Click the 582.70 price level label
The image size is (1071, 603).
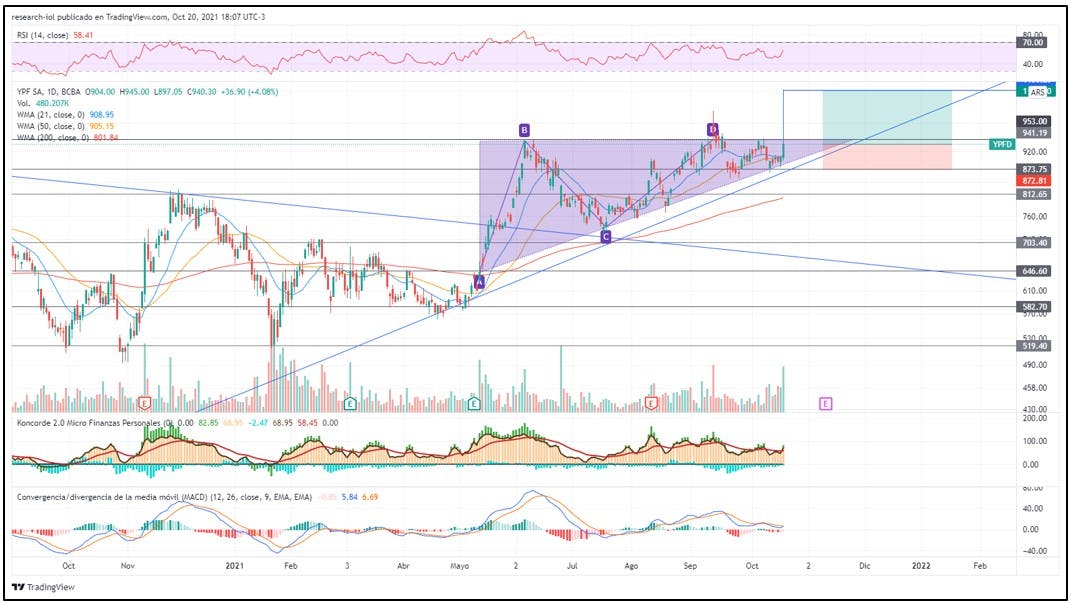[1034, 307]
